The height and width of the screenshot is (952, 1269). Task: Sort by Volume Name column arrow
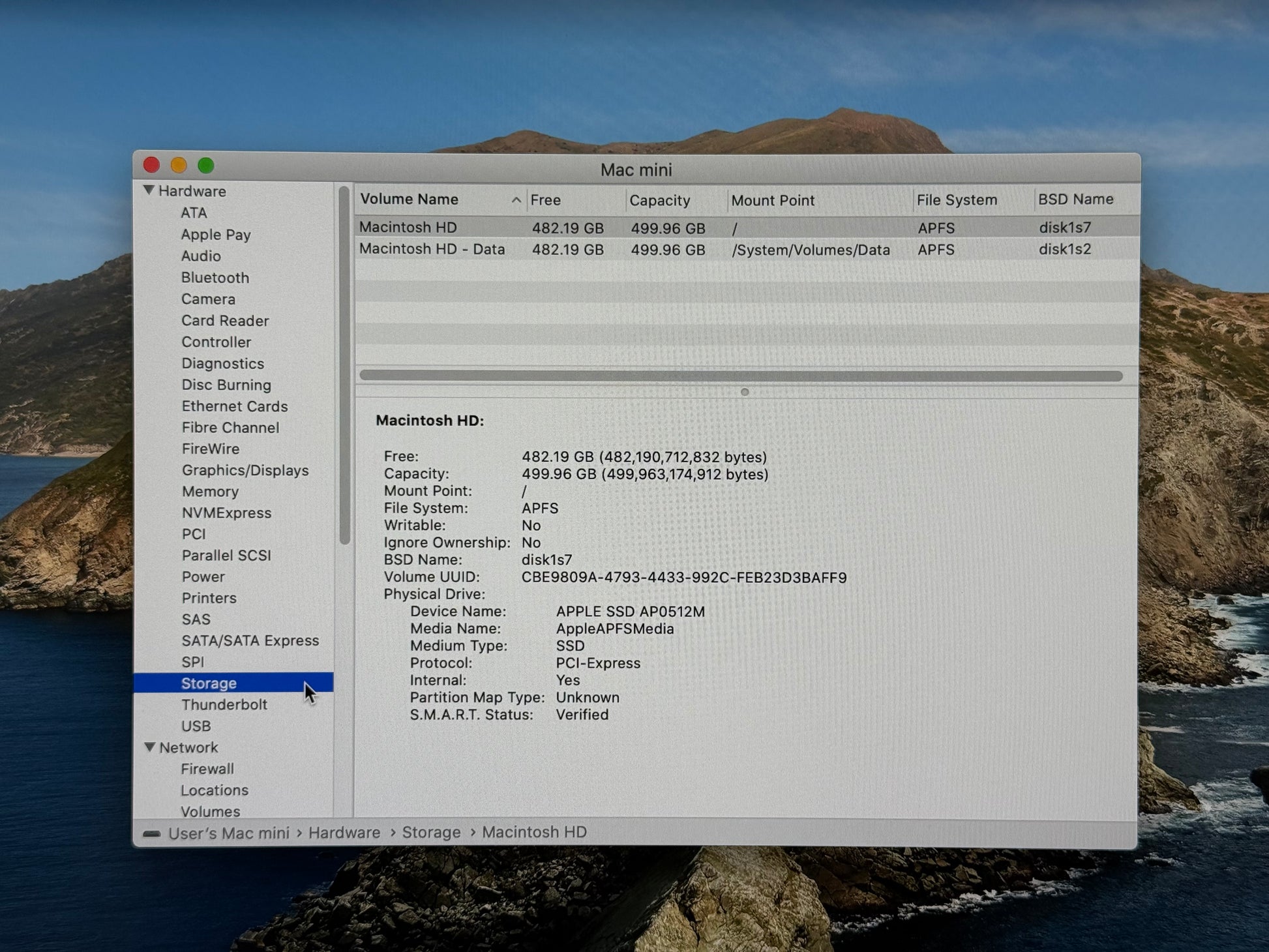(516, 200)
